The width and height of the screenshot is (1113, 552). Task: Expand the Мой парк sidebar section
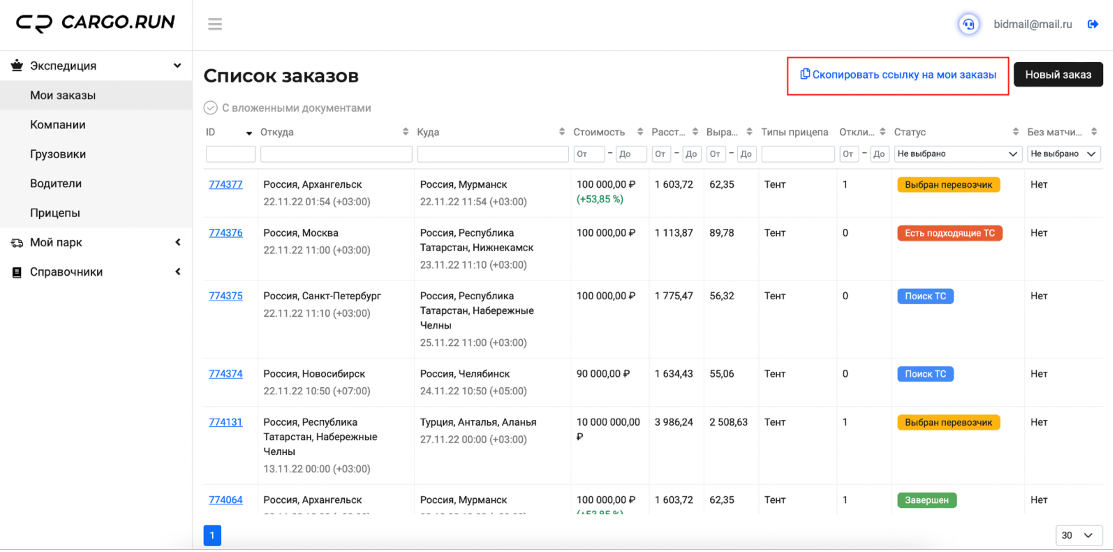tap(96, 243)
